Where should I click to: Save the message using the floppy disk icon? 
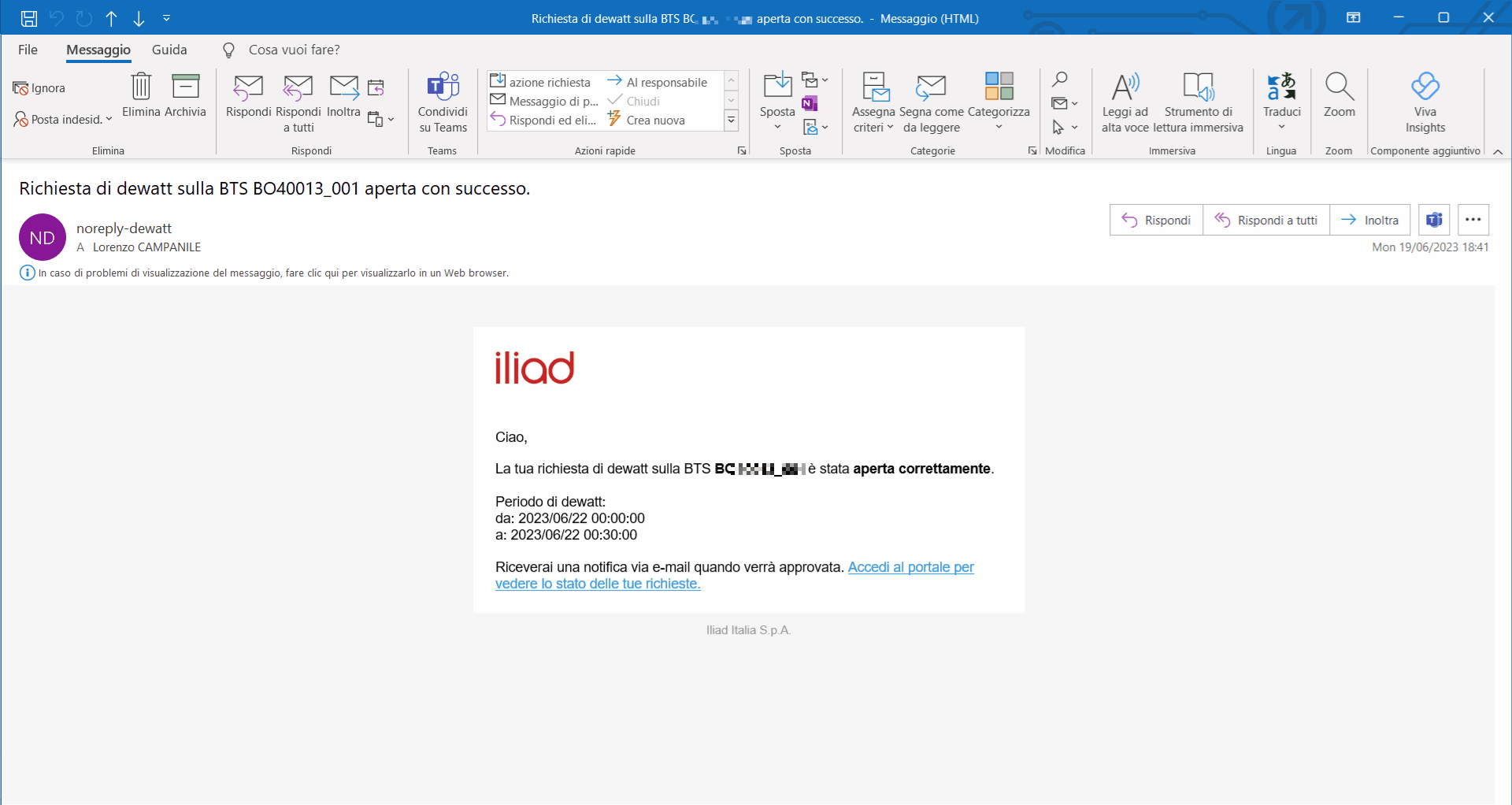[x=28, y=18]
